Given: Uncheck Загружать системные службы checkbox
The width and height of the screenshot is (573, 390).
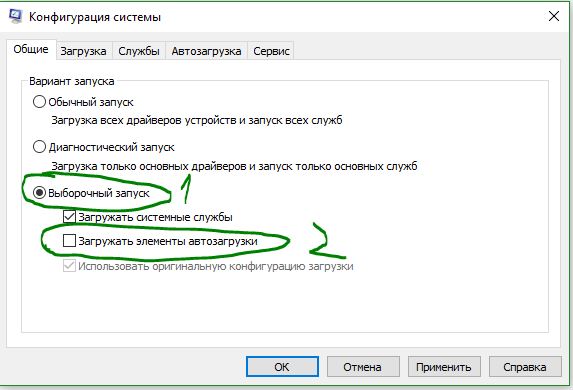Looking at the screenshot, I should (x=69, y=217).
